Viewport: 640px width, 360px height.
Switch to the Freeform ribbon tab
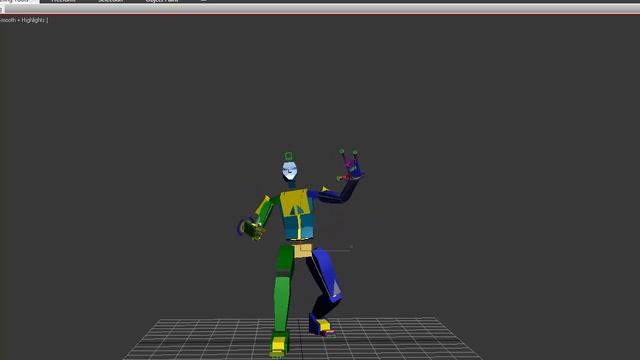click(x=63, y=1)
